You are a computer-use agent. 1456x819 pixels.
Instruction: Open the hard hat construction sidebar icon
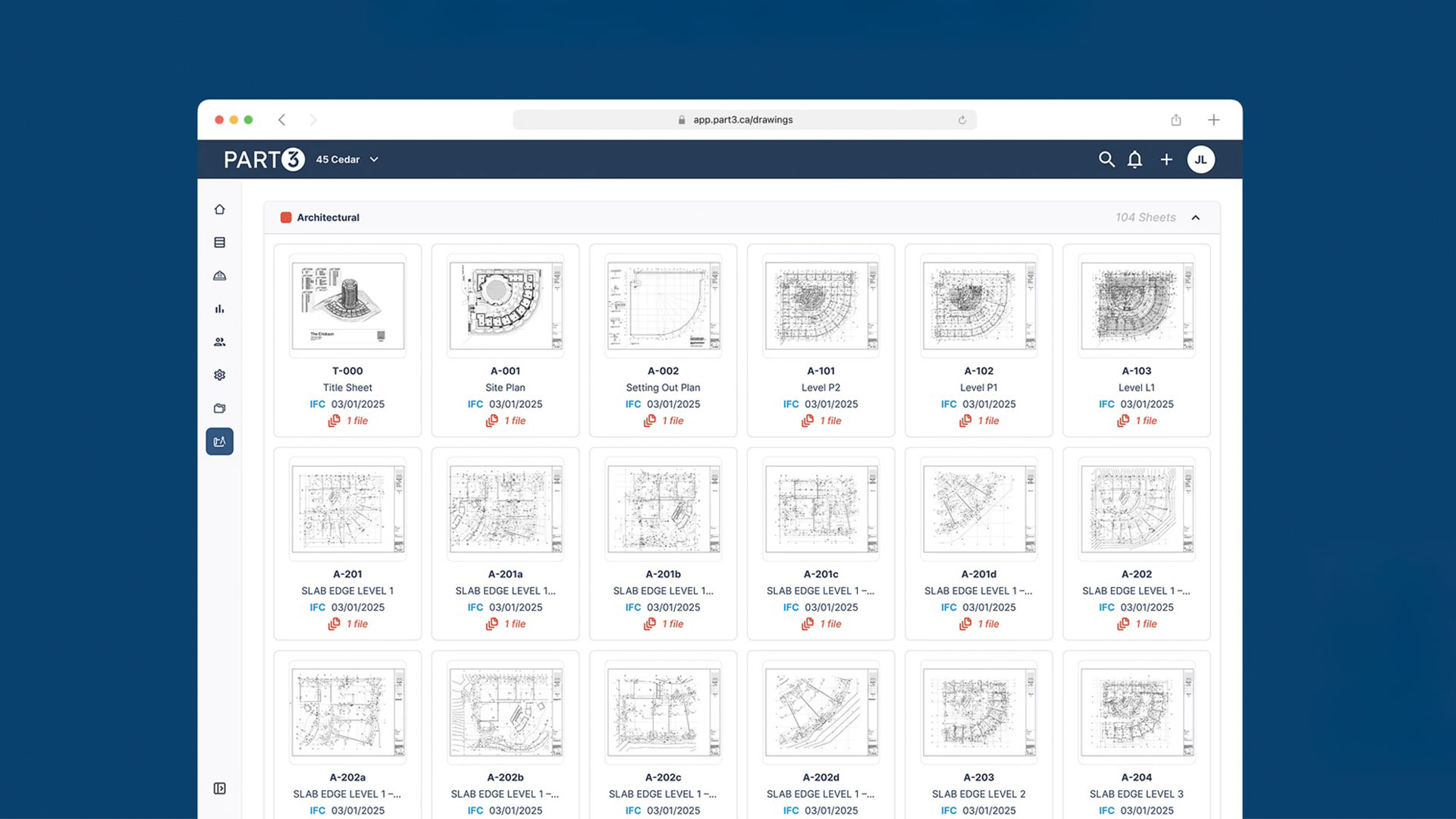point(219,275)
